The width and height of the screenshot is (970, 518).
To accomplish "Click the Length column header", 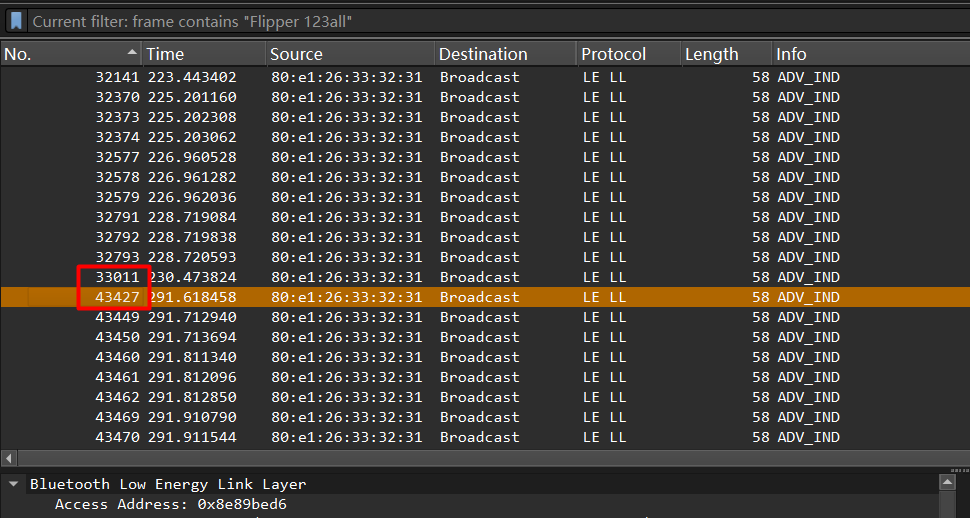I will pyautogui.click(x=725, y=54).
